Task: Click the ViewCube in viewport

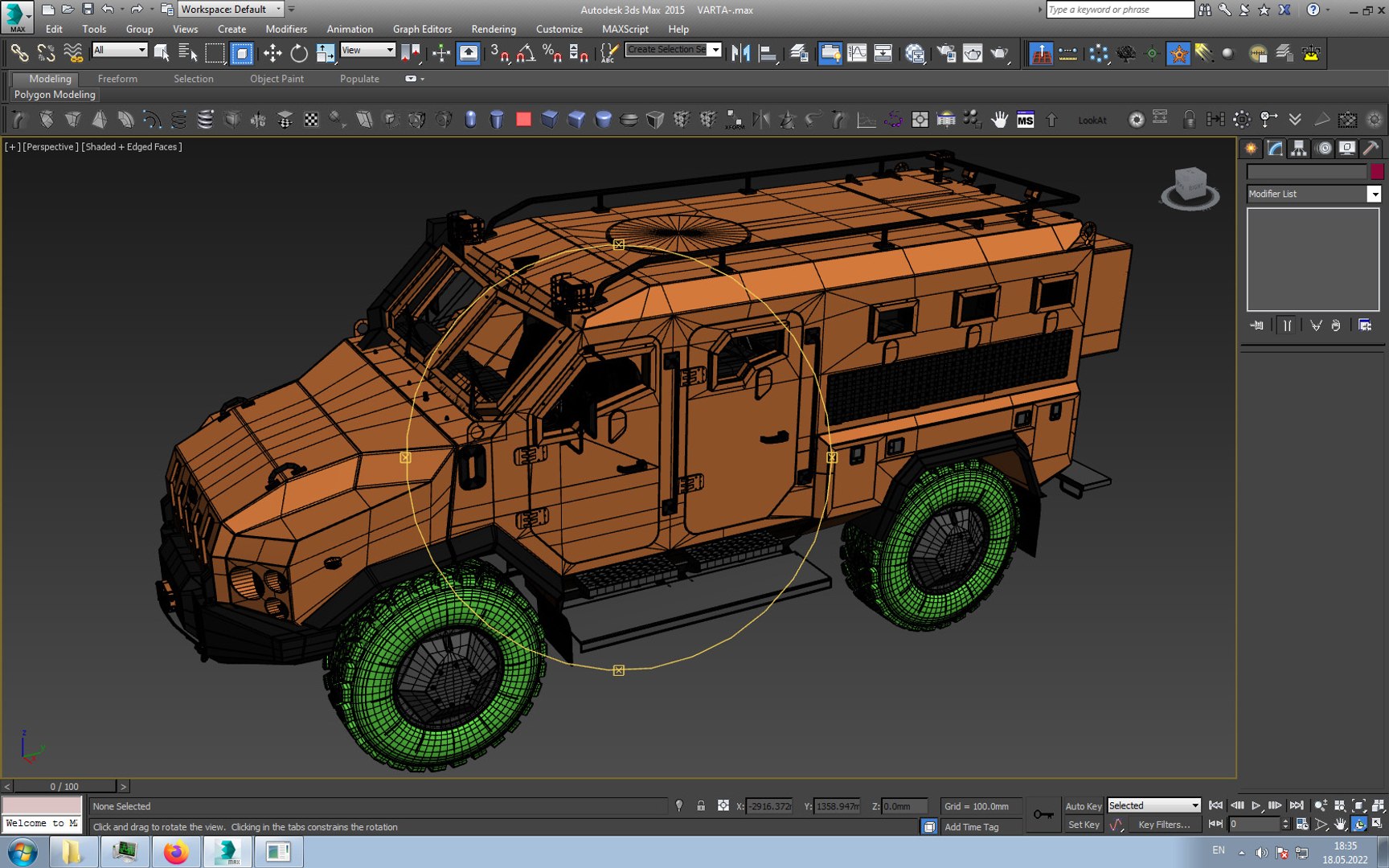Action: pos(1190,187)
